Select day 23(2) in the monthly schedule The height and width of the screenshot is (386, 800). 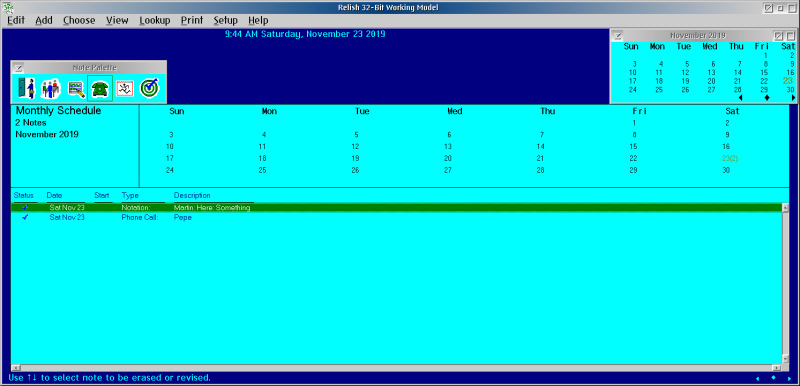(x=730, y=159)
